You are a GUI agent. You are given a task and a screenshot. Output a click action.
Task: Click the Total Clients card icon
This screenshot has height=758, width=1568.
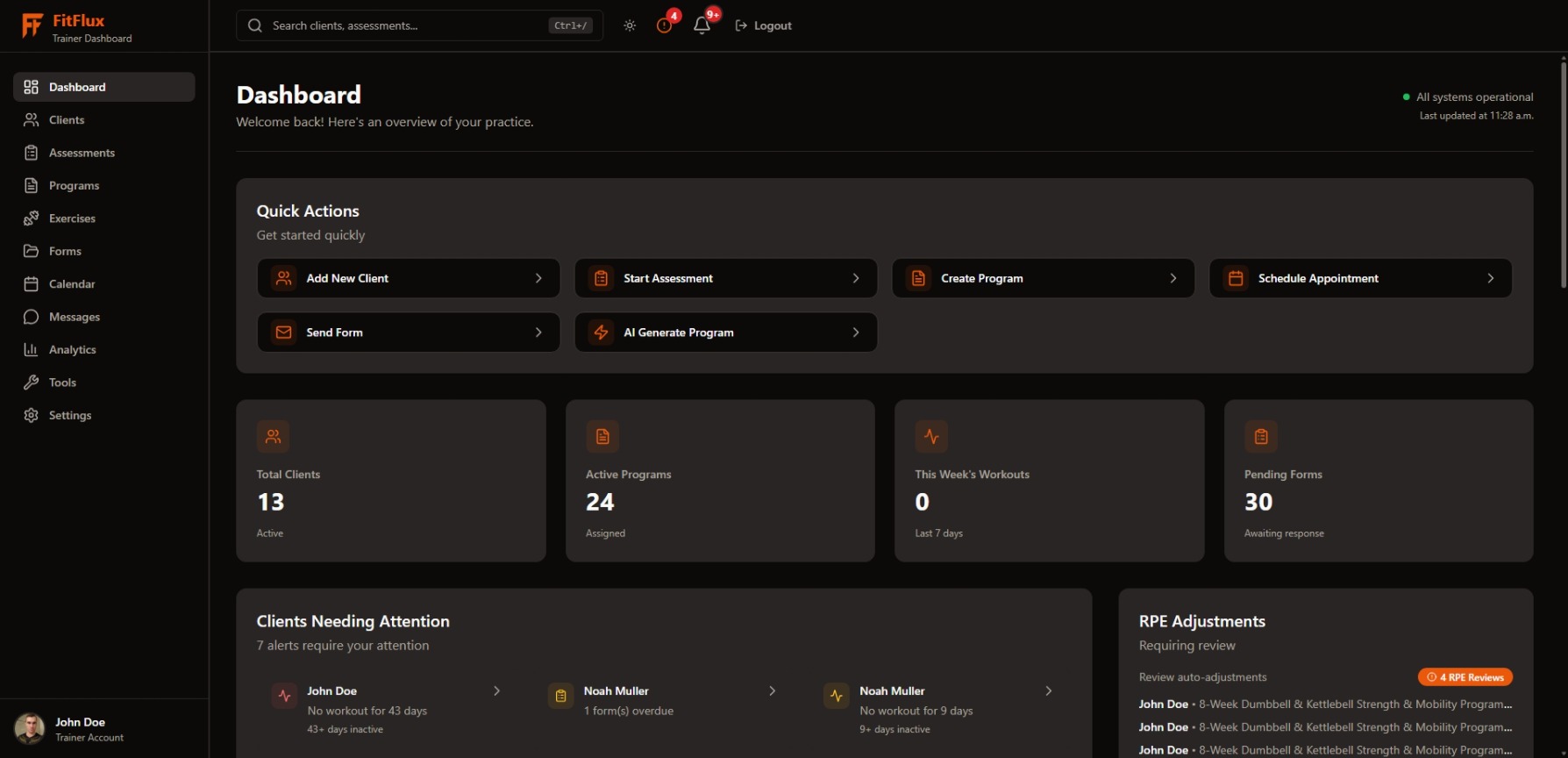(x=273, y=436)
